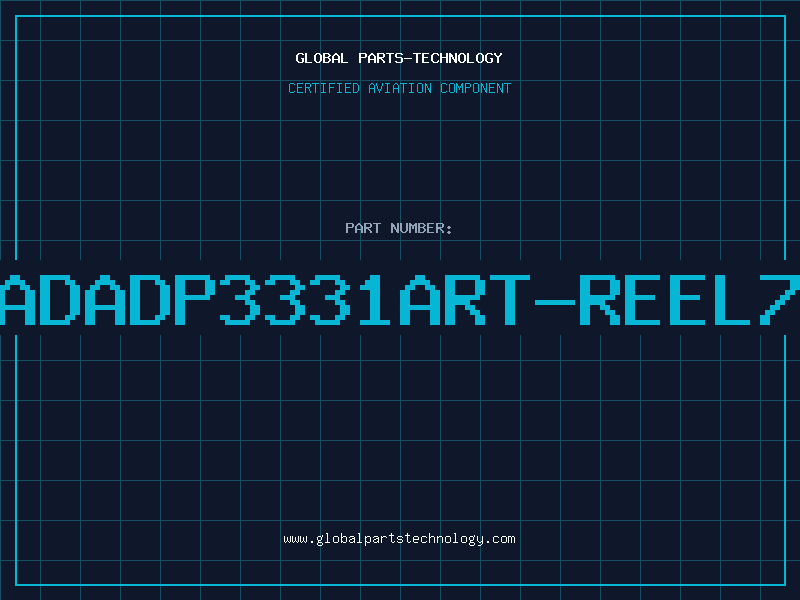
Task: Click the part number ADADP3331ART-REEL7
Action: (400, 300)
